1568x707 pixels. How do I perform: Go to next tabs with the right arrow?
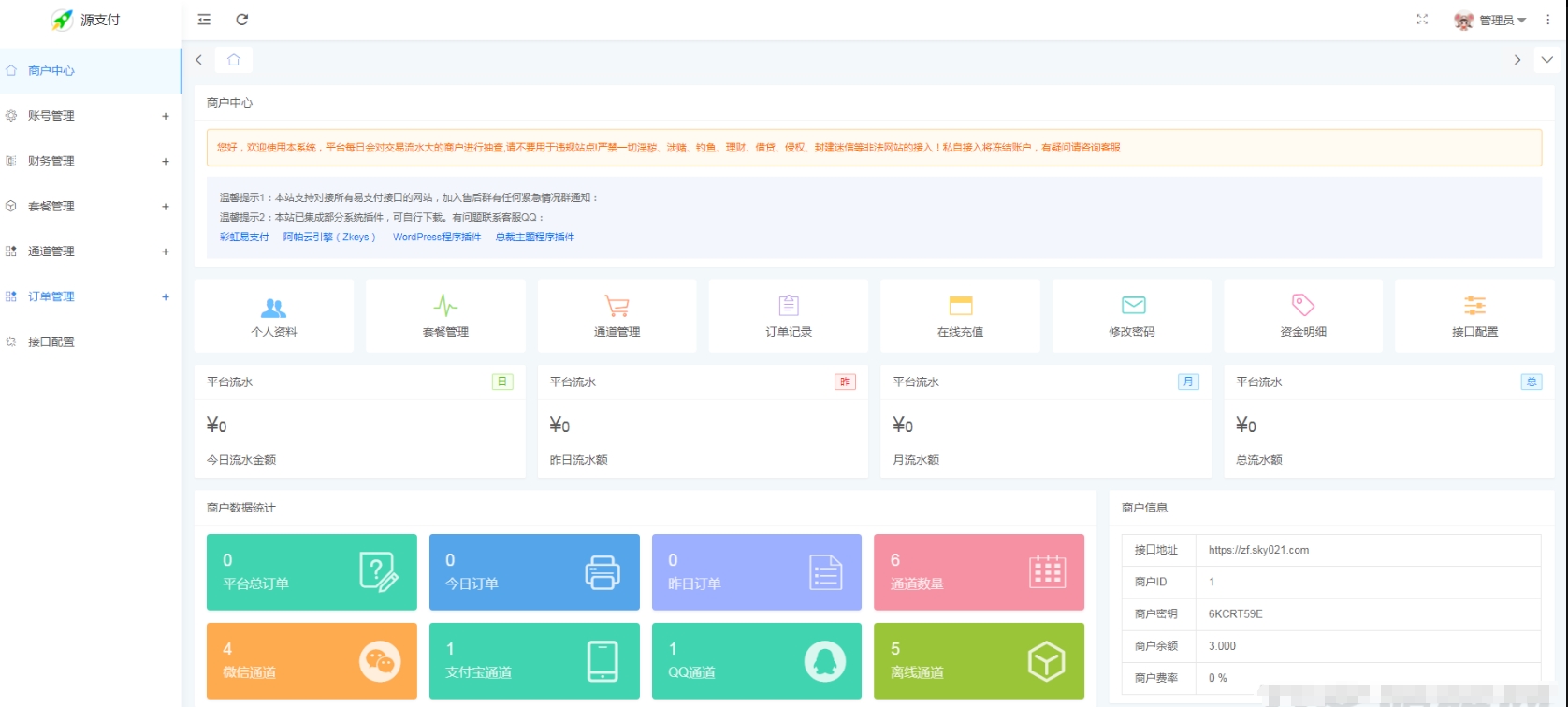[x=1517, y=60]
